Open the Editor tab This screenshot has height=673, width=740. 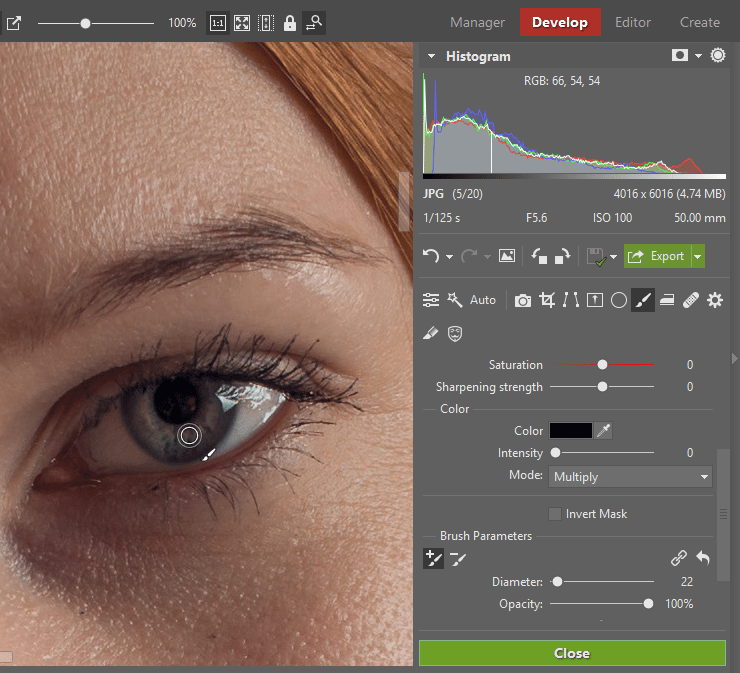tap(633, 22)
